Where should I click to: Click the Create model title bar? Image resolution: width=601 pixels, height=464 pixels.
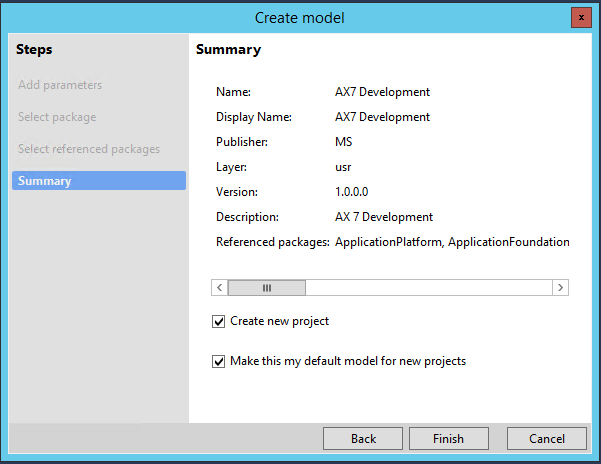coord(300,17)
